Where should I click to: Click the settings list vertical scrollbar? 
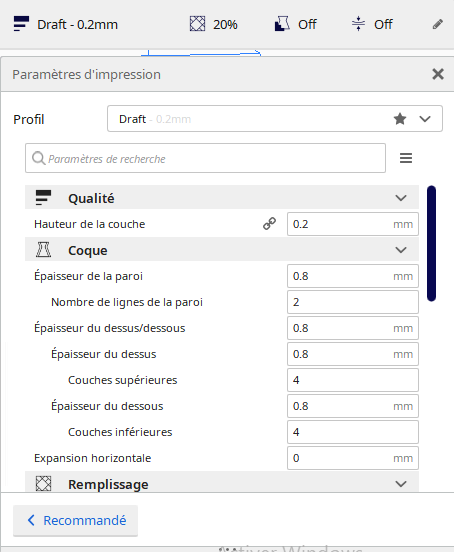point(431,243)
